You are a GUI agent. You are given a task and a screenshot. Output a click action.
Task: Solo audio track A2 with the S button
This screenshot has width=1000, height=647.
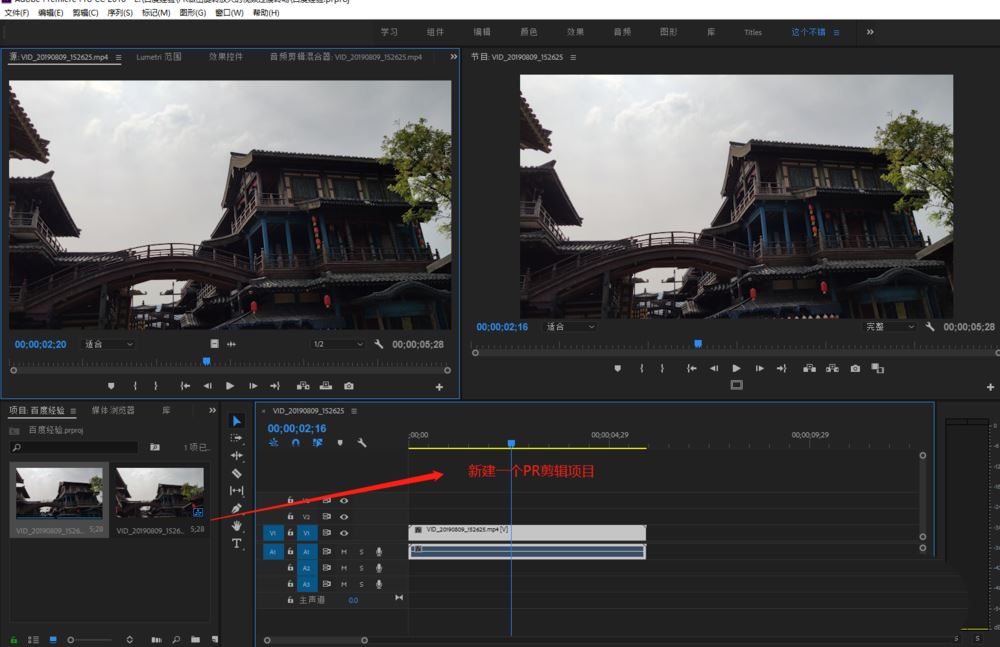tap(361, 568)
